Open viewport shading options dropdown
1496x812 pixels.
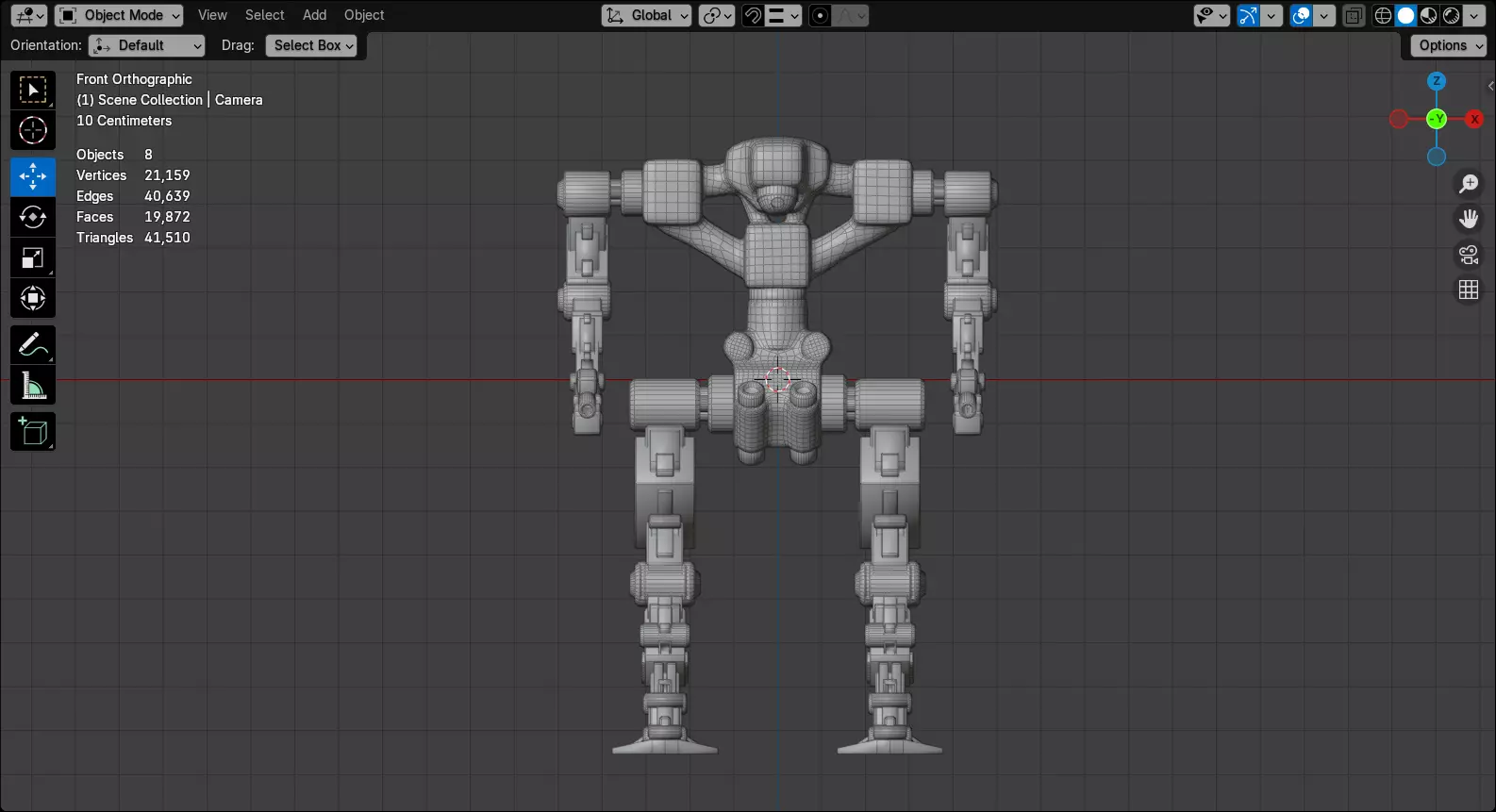tap(1473, 15)
